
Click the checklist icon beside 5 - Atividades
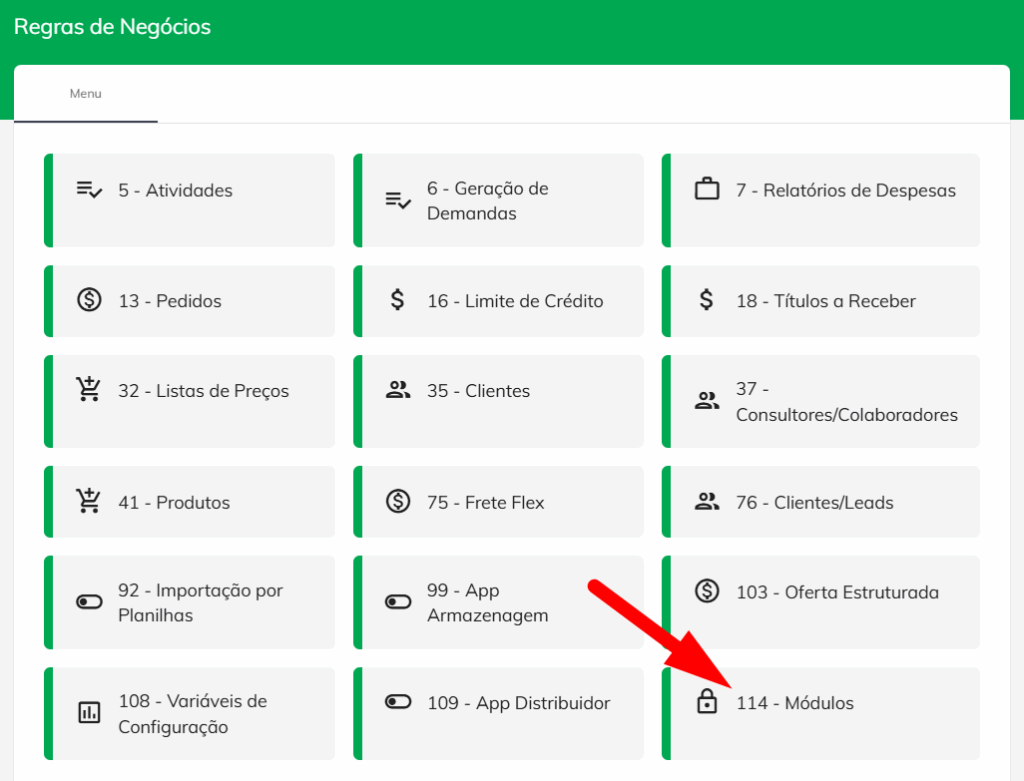[x=89, y=190]
